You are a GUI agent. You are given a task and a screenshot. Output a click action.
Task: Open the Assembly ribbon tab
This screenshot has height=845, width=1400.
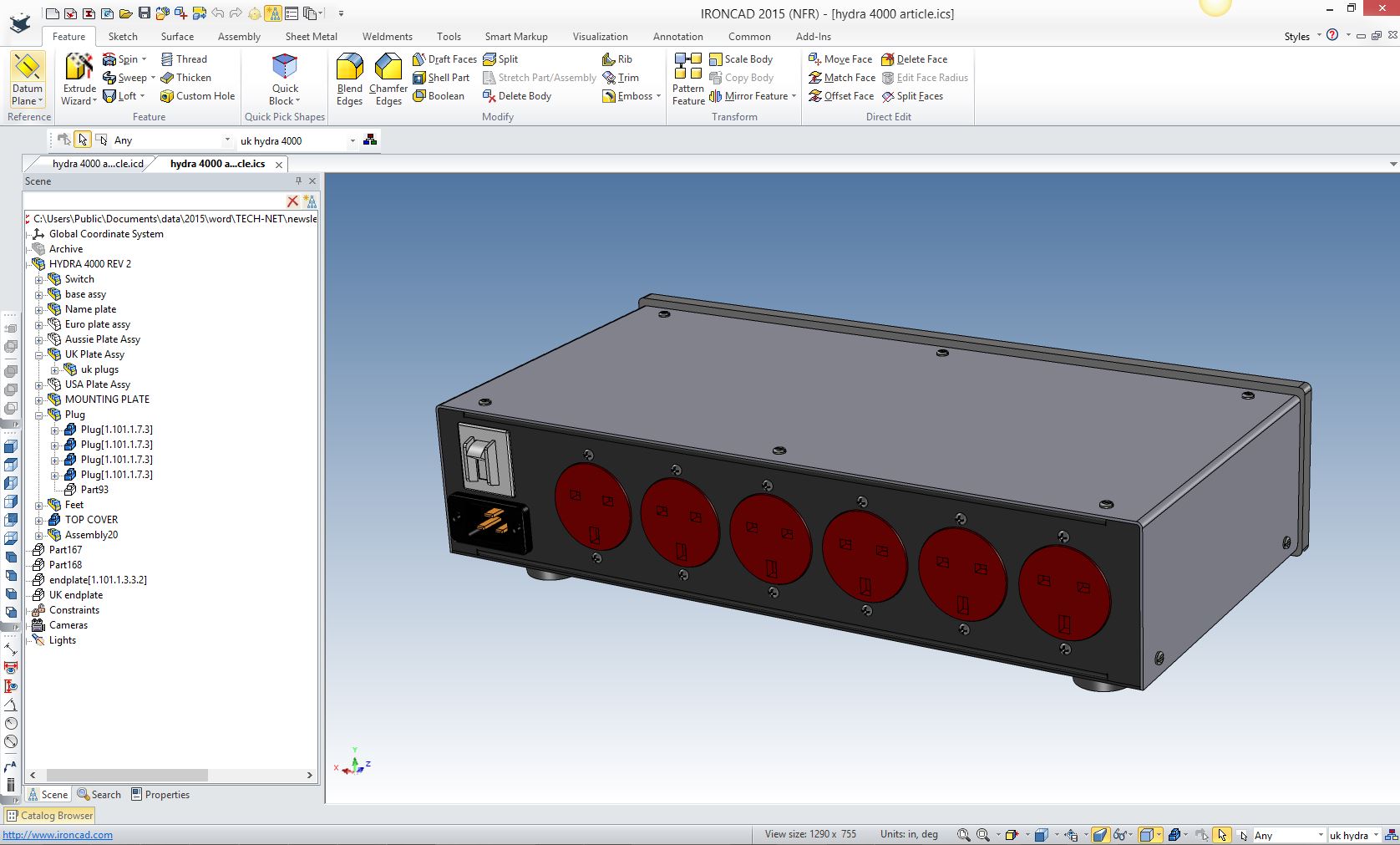[239, 37]
